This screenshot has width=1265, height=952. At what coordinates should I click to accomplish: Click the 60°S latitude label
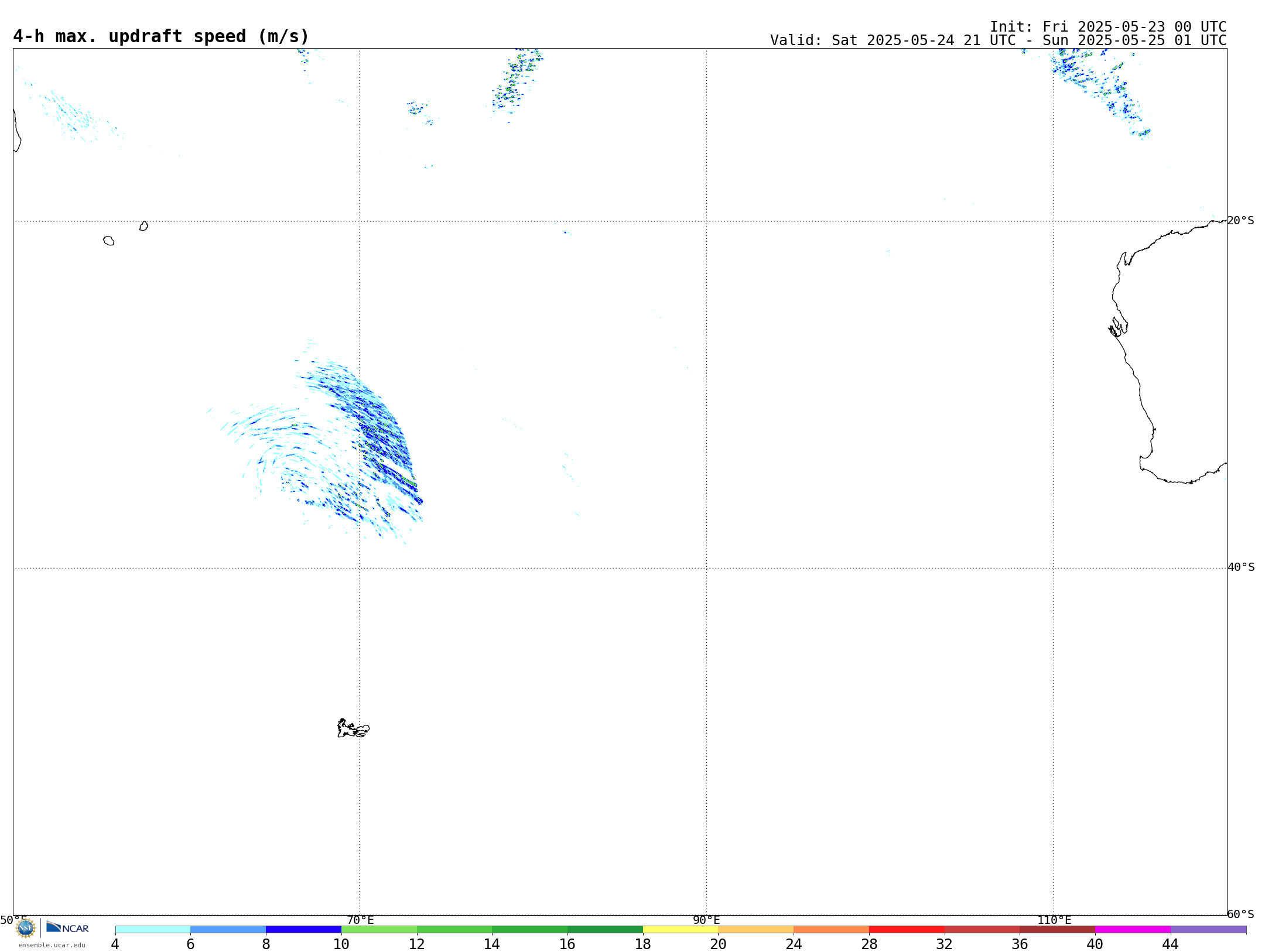(1240, 914)
